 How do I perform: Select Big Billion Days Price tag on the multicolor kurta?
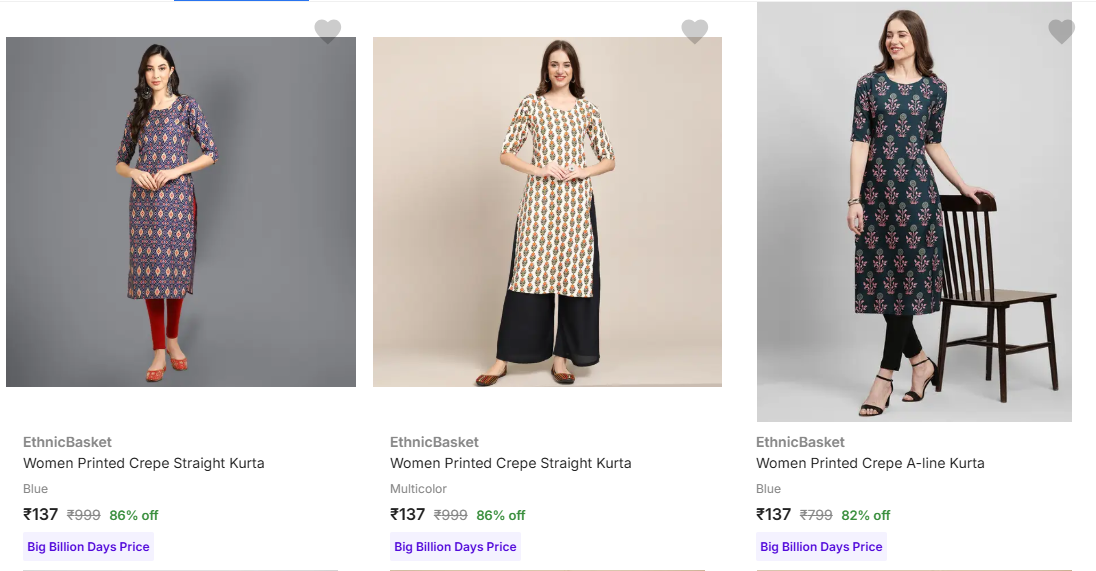coord(455,547)
